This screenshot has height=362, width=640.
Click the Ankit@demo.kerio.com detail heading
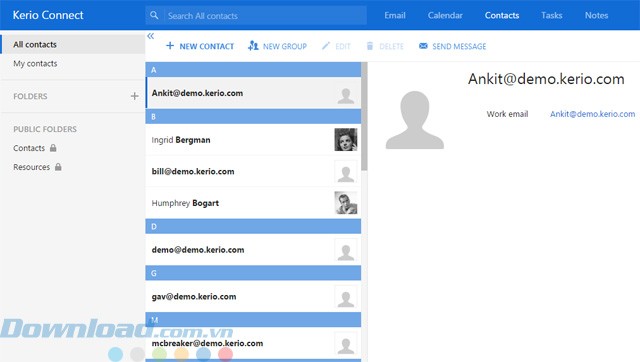click(x=546, y=79)
